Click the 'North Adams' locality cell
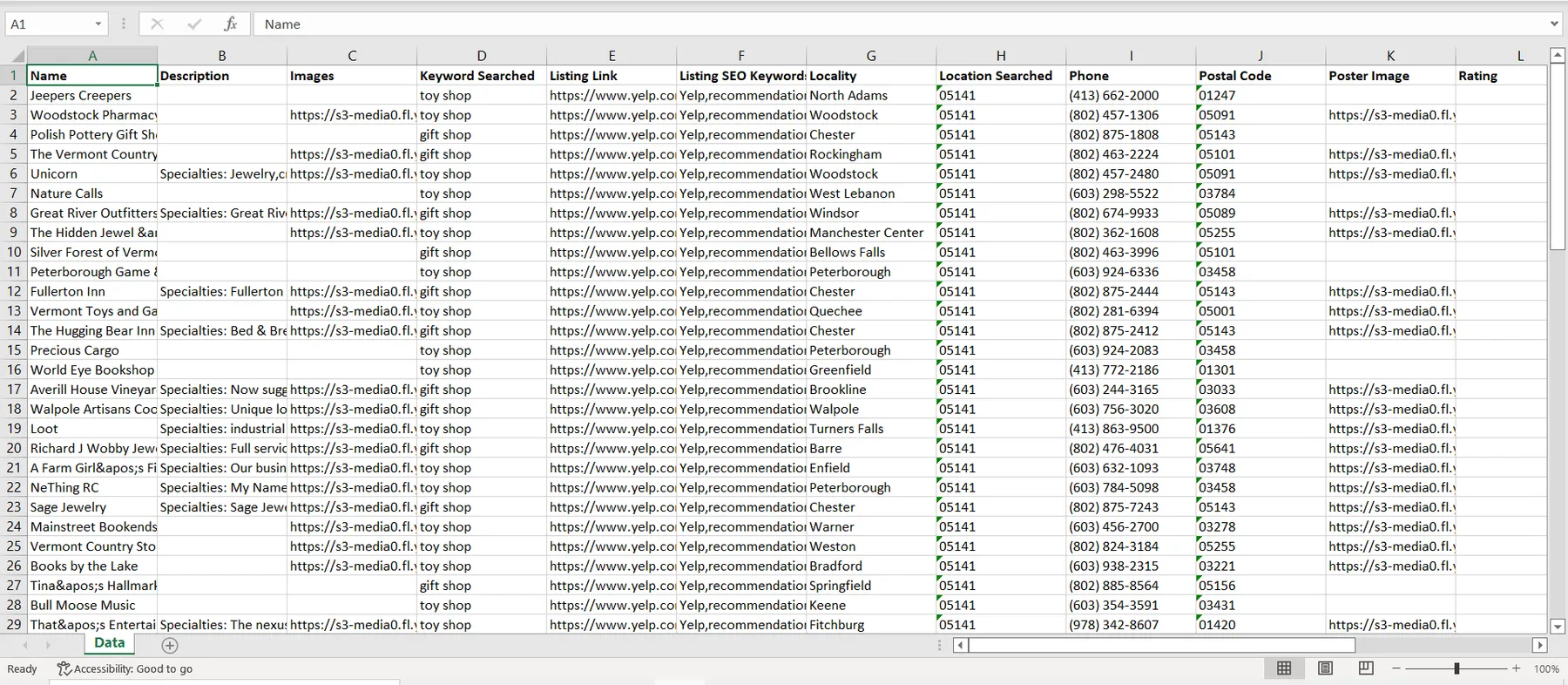Image resolution: width=1568 pixels, height=685 pixels. [871, 96]
